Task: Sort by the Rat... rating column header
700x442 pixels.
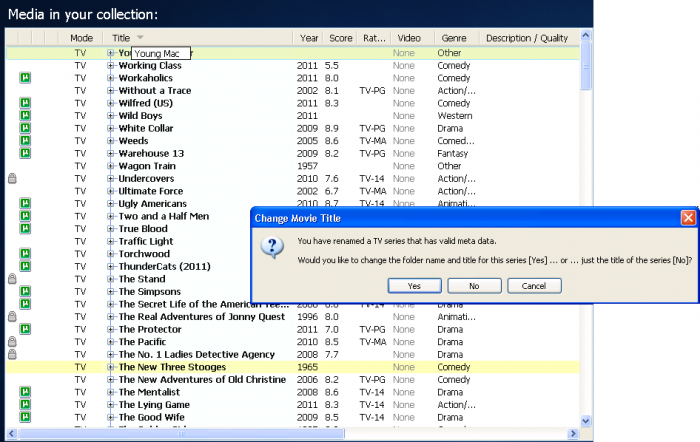Action: [x=374, y=38]
